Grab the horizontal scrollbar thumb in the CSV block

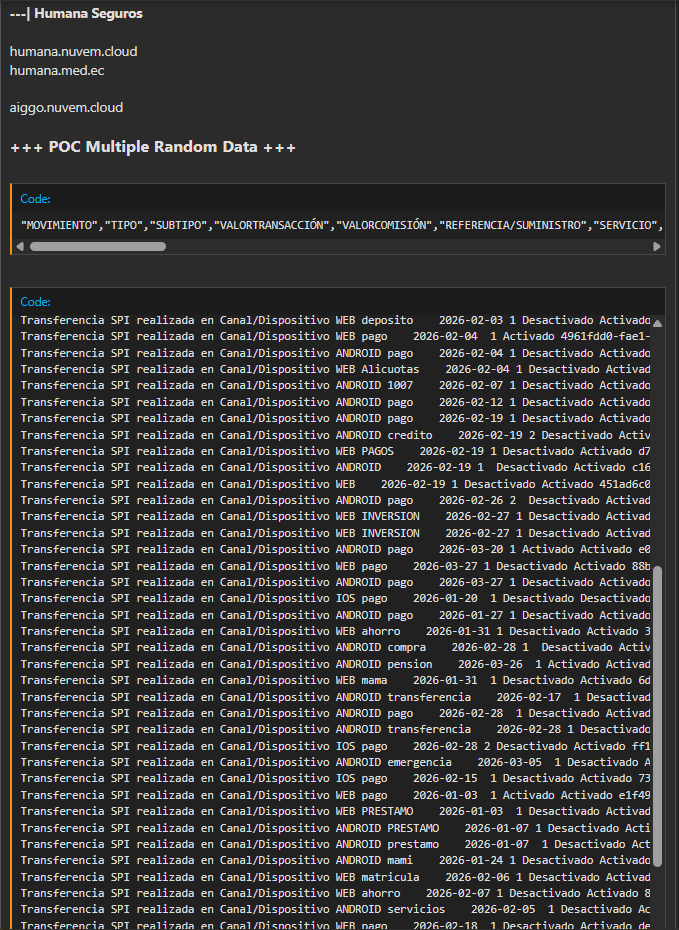(98, 246)
